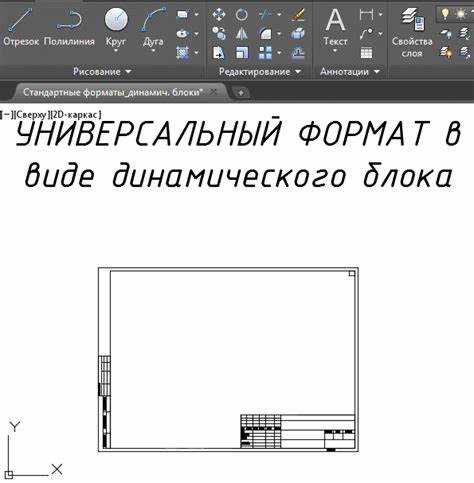Open the Trim tool dropdown arrow
The image size is (474, 483).
tap(279, 15)
